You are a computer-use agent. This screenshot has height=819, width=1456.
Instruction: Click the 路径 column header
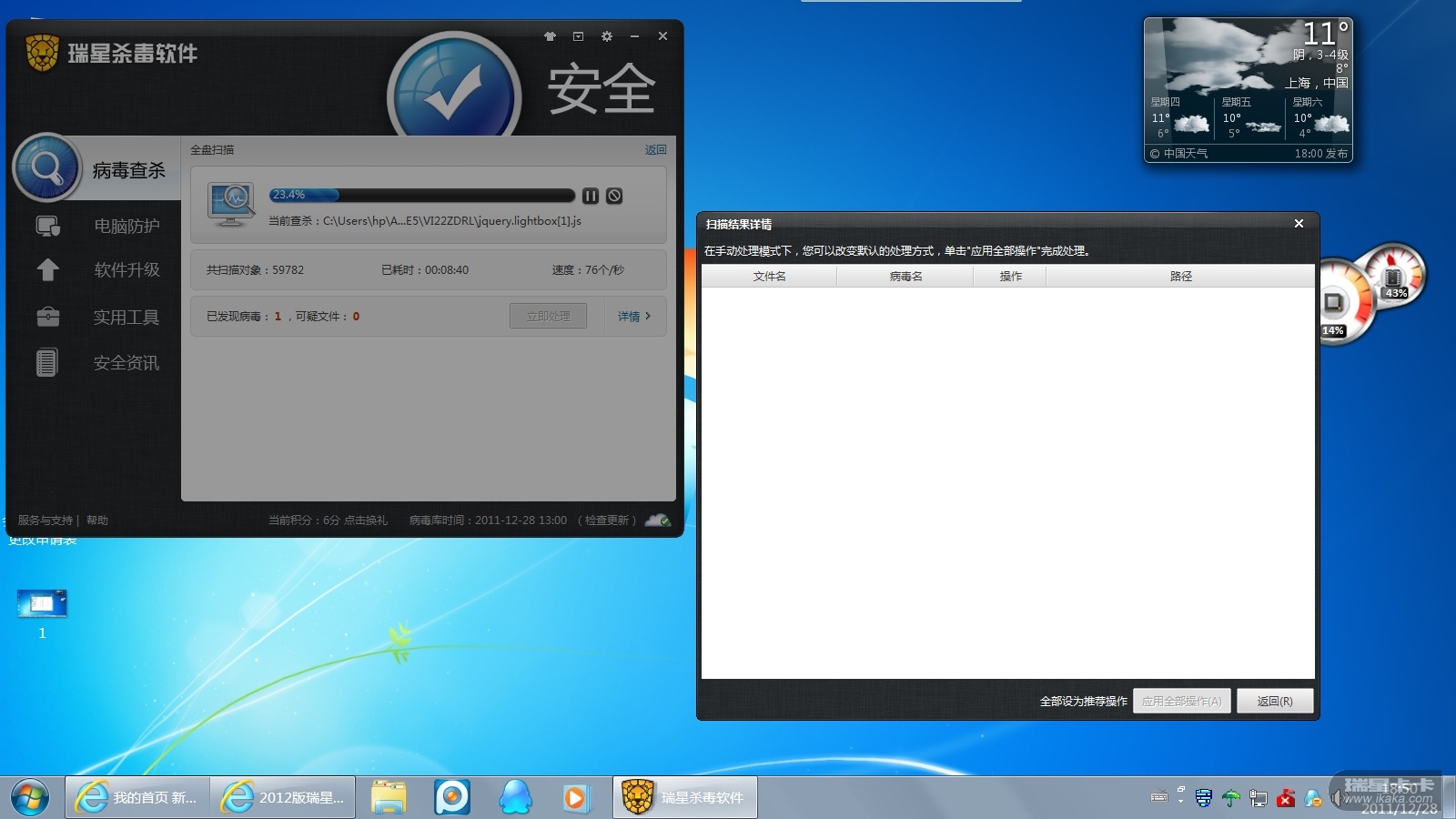[1180, 277]
